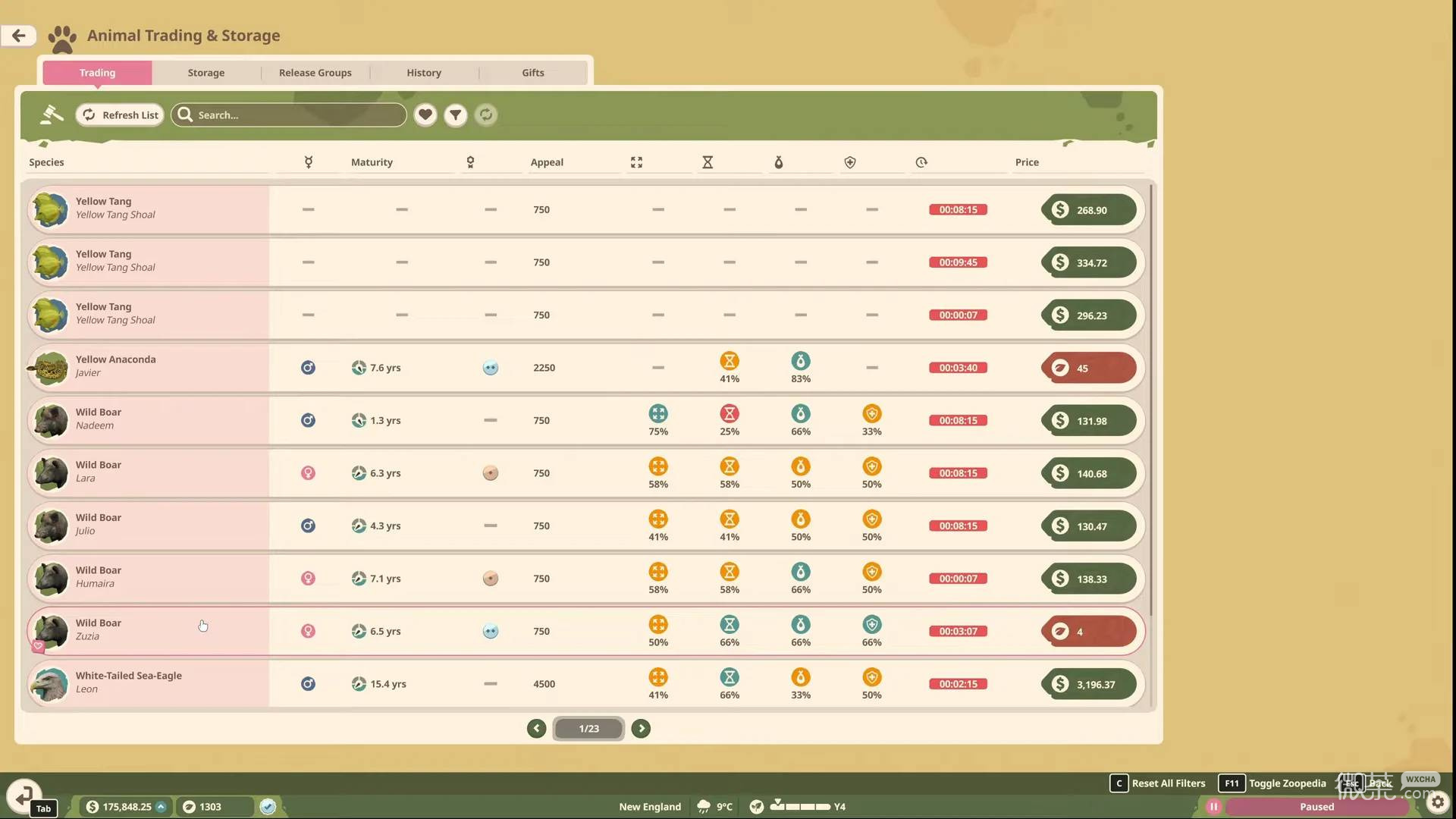Click the 1/23 page indicator
This screenshot has width=1456, height=819.
point(588,728)
